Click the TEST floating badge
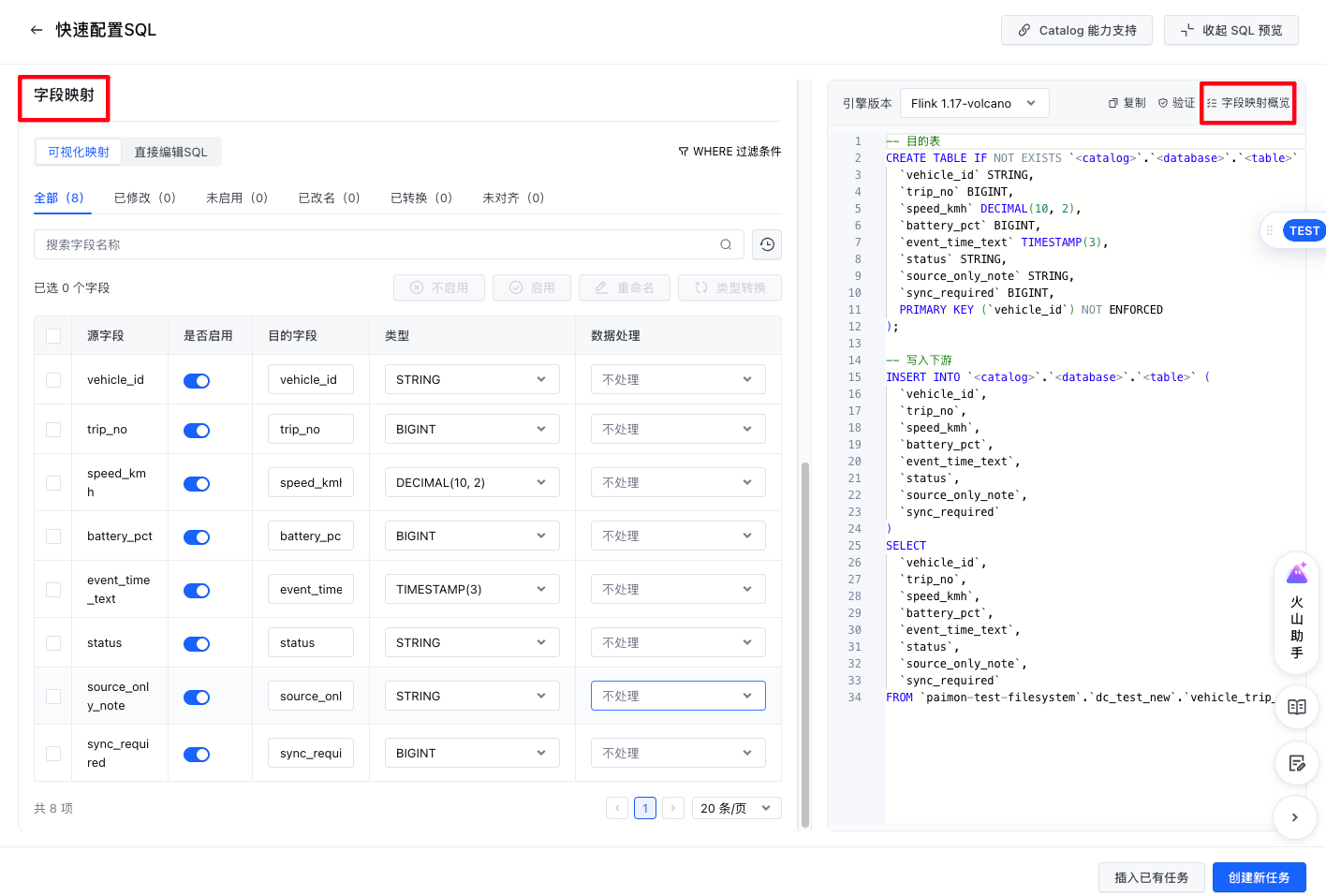Screen dimensions: 1326x896 tap(1304, 230)
